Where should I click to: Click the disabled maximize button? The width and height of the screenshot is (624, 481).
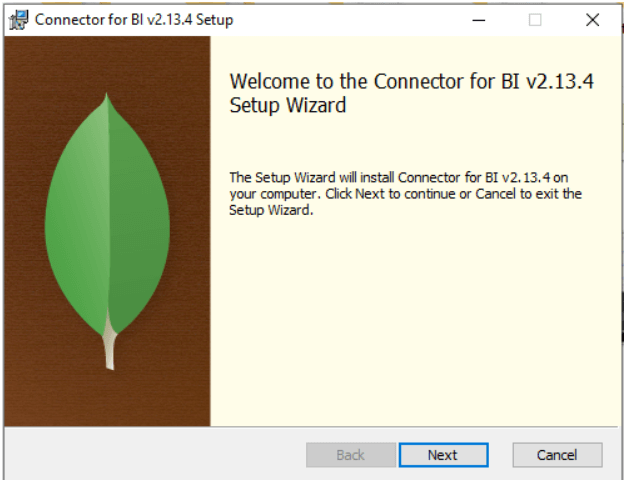(535, 20)
